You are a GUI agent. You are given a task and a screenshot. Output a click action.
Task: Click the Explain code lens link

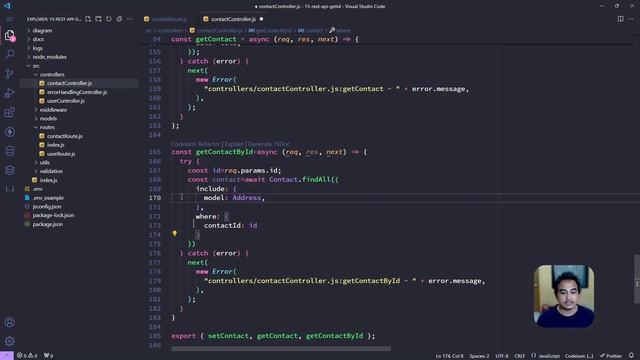pos(234,144)
